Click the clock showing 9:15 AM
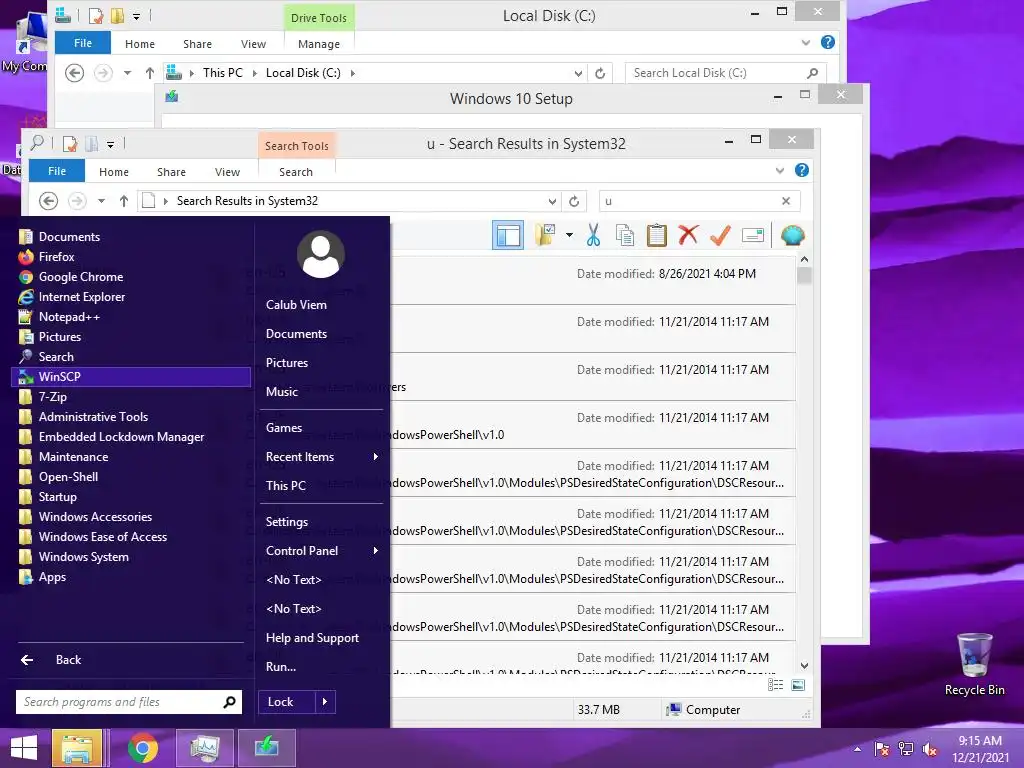1024x768 pixels. pos(980,741)
